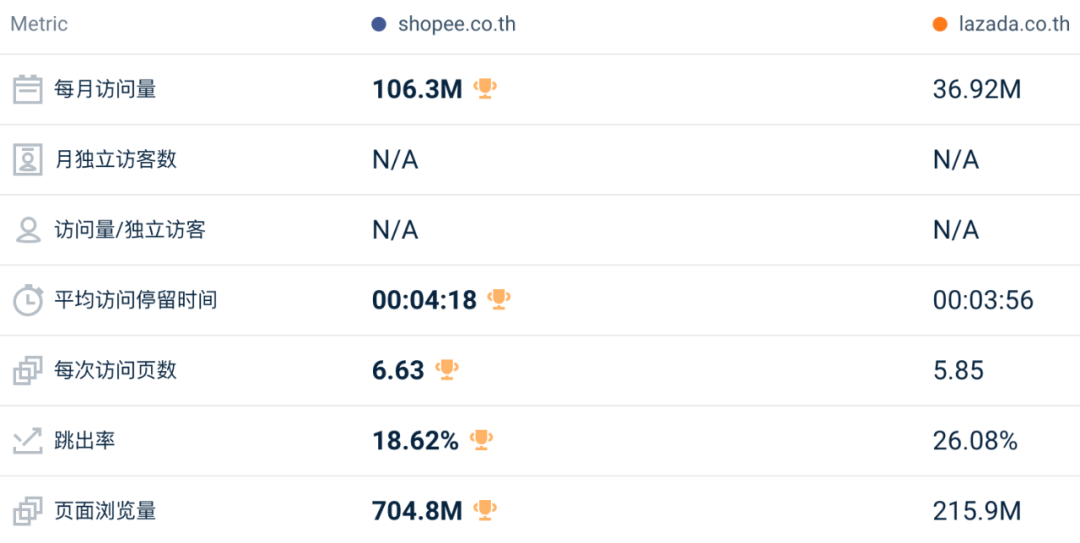The height and width of the screenshot is (543, 1080).
Task: Click the trophy icon next to 00:04:18
Action: tap(499, 299)
